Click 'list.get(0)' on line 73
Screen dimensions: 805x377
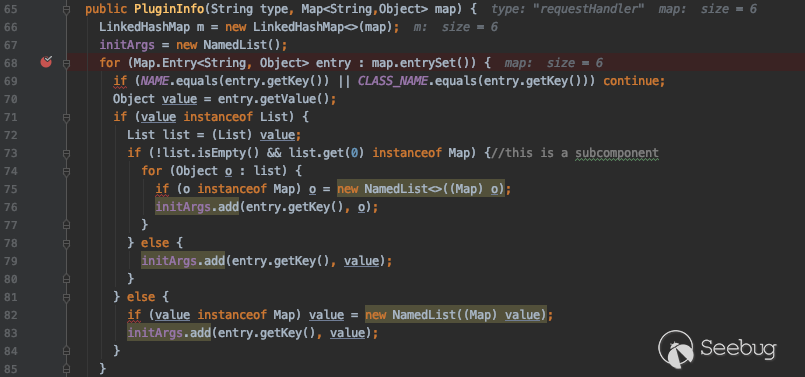(326, 153)
